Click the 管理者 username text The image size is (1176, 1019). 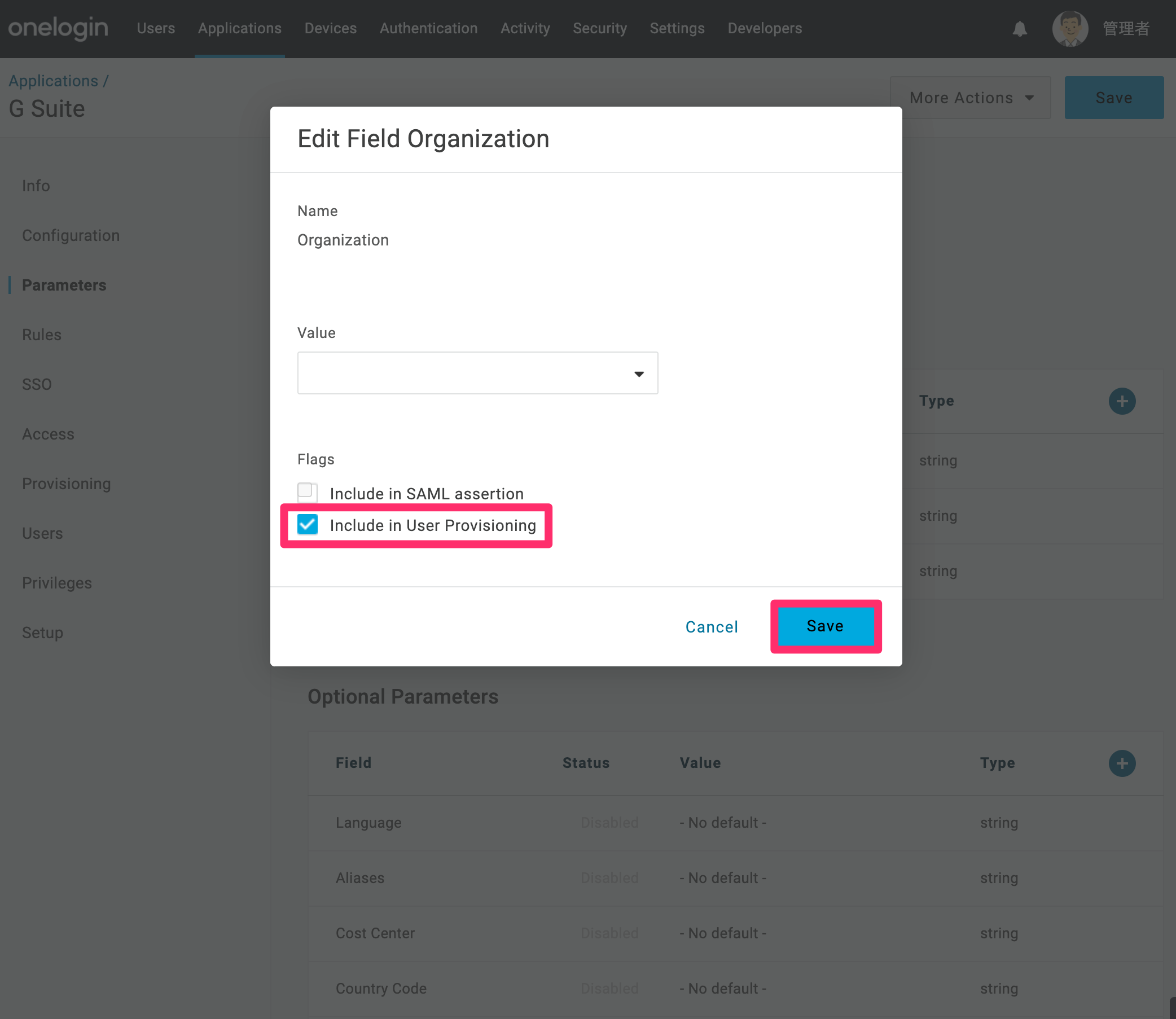[1126, 28]
